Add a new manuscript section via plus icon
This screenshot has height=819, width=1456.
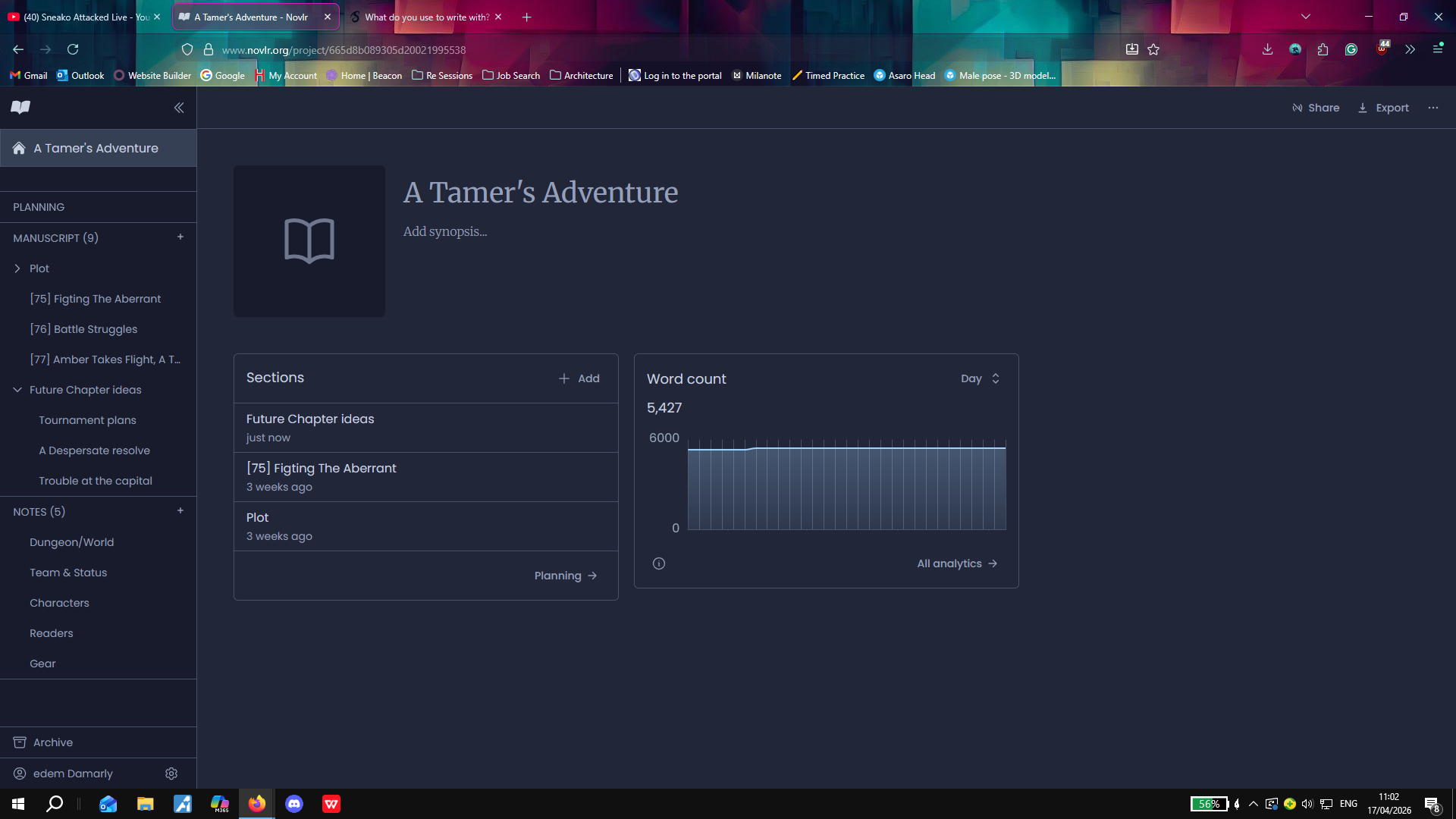(180, 237)
